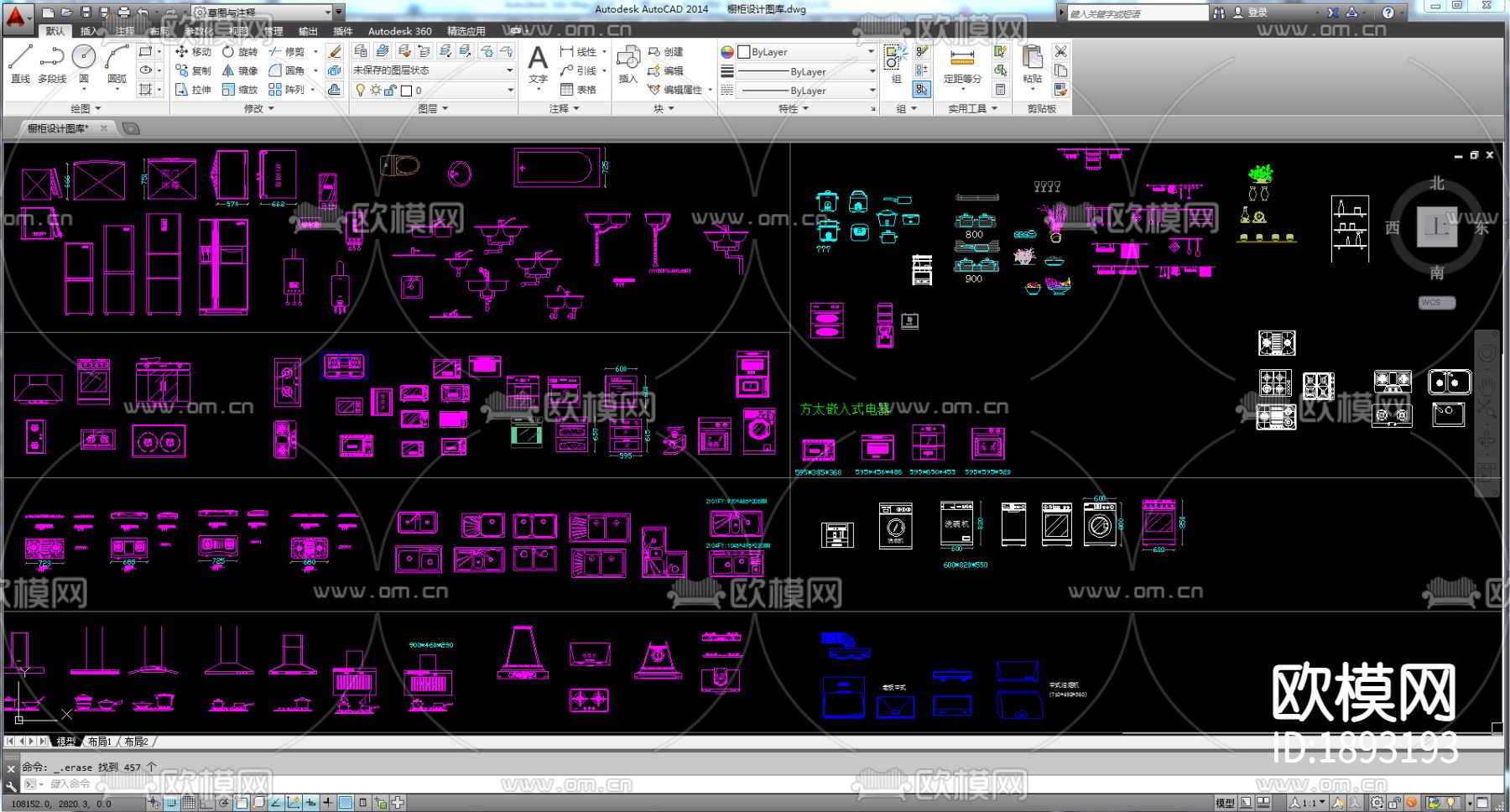
Task: Open the layer state dropdown 未保存的图层状态
Action: click(433, 70)
